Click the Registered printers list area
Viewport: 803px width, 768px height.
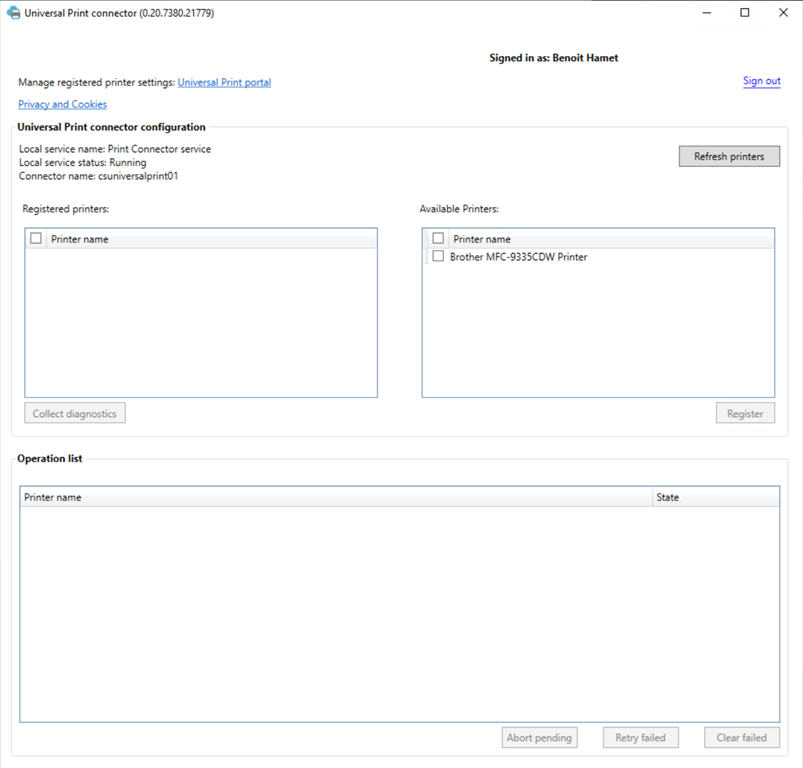pos(200,320)
